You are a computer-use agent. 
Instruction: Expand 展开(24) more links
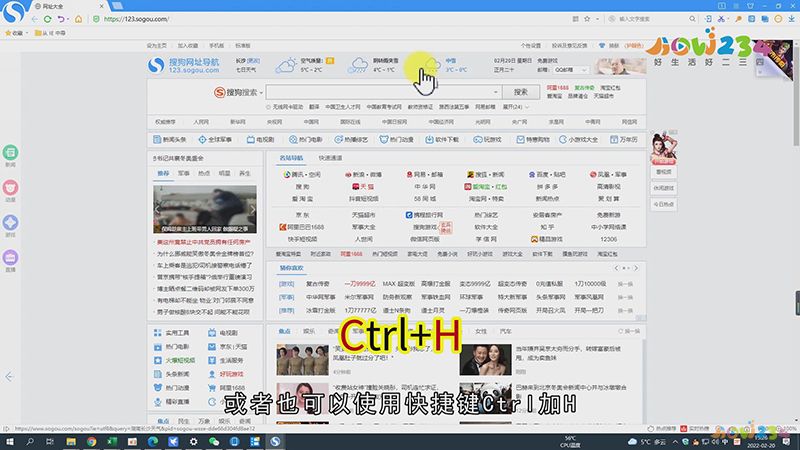[x=516, y=107]
